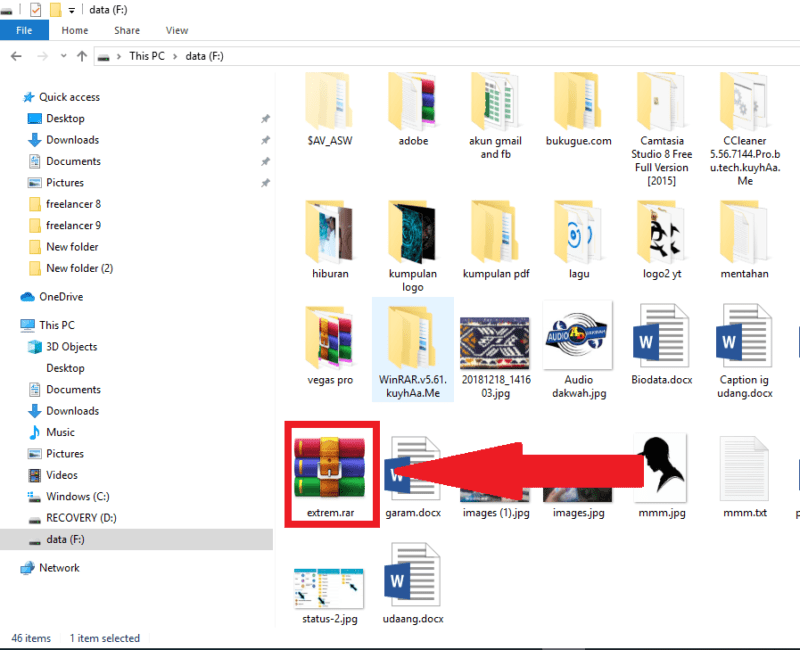Select the extrem.rar archive

[x=330, y=477]
